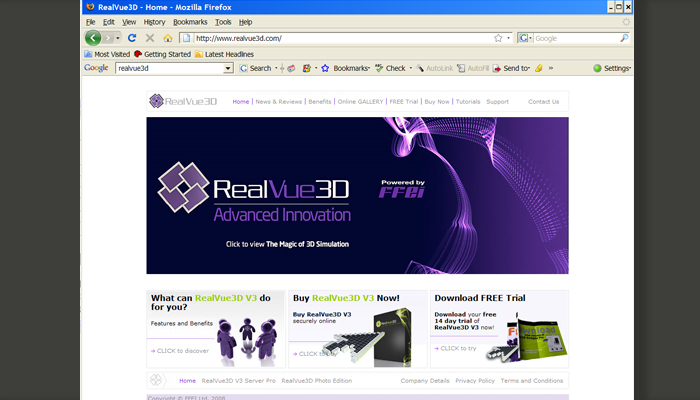
Task: Reload the page with the blue Reload icon
Action: [132, 38]
